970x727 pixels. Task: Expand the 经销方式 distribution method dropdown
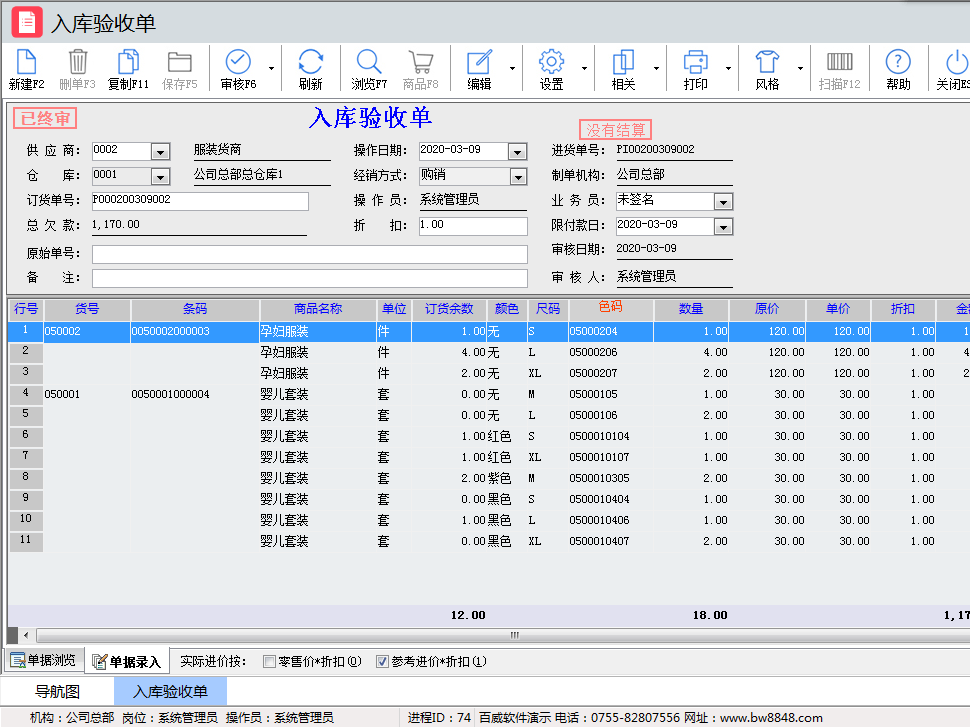tap(518, 176)
